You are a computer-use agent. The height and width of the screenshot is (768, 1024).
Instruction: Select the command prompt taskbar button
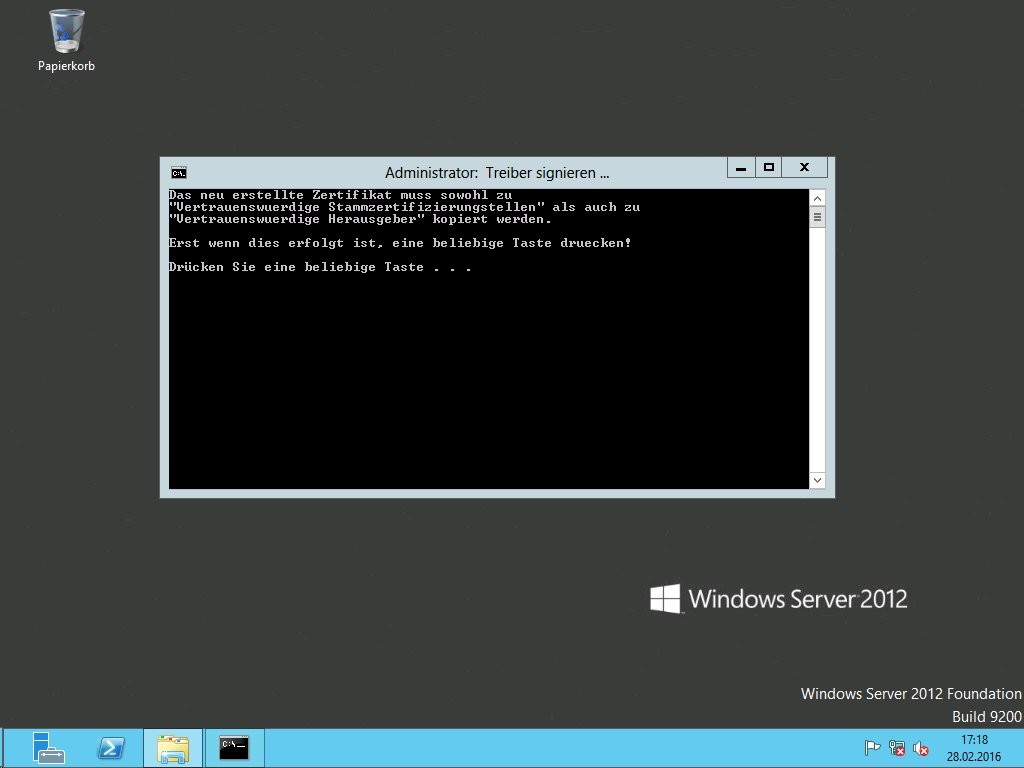(234, 748)
